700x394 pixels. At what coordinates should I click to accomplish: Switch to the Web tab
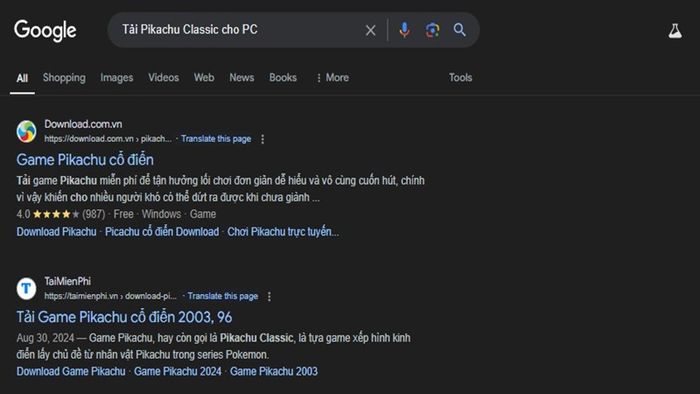click(204, 78)
